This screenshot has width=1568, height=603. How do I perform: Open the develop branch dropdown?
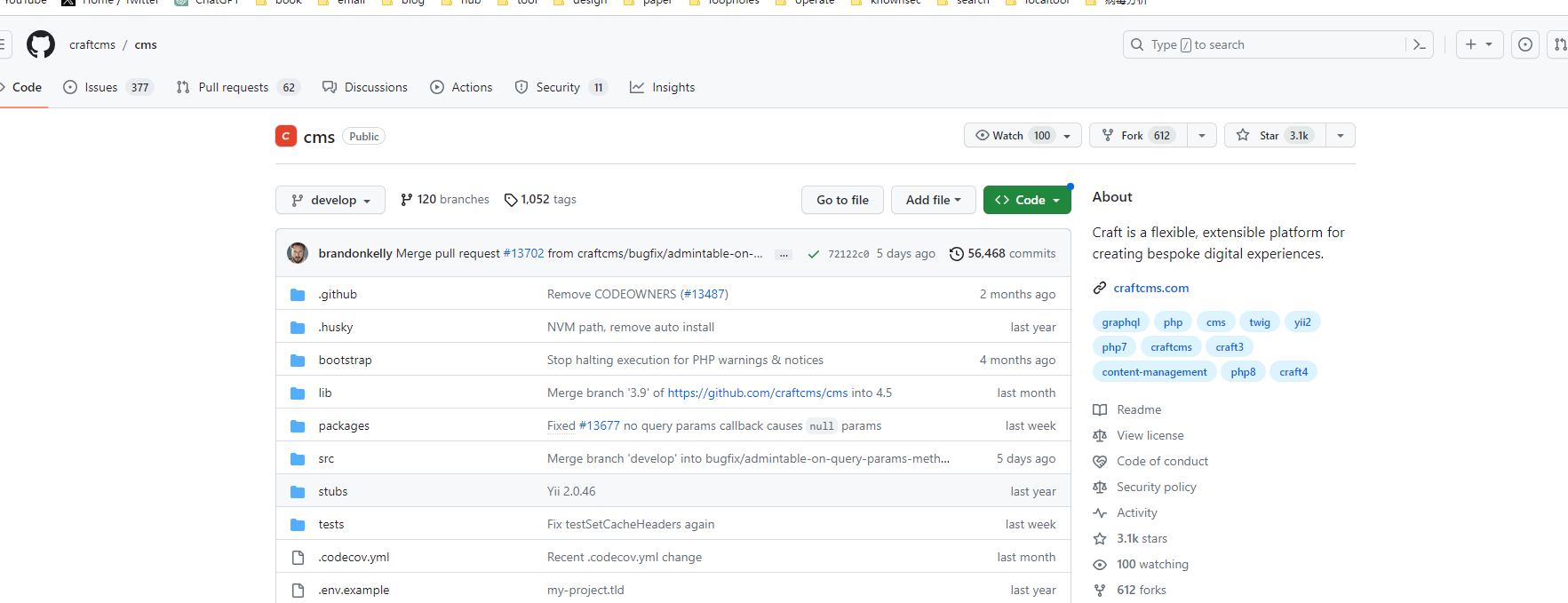pyautogui.click(x=330, y=200)
